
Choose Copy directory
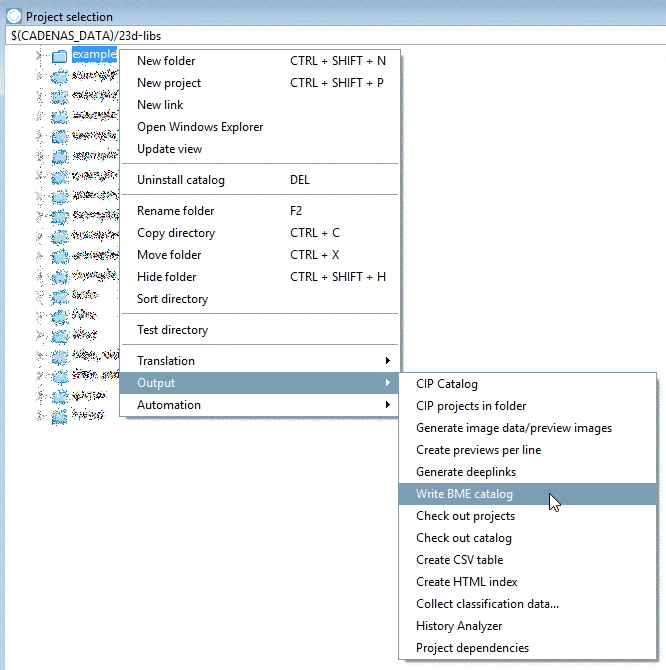[x=260, y=233]
